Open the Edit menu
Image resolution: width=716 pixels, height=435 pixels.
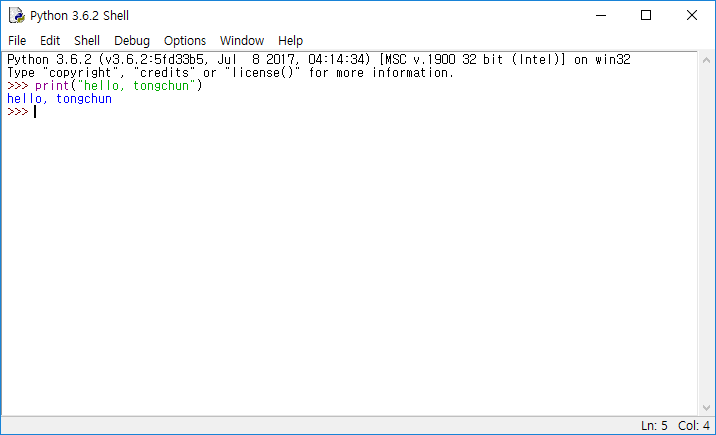click(50, 41)
